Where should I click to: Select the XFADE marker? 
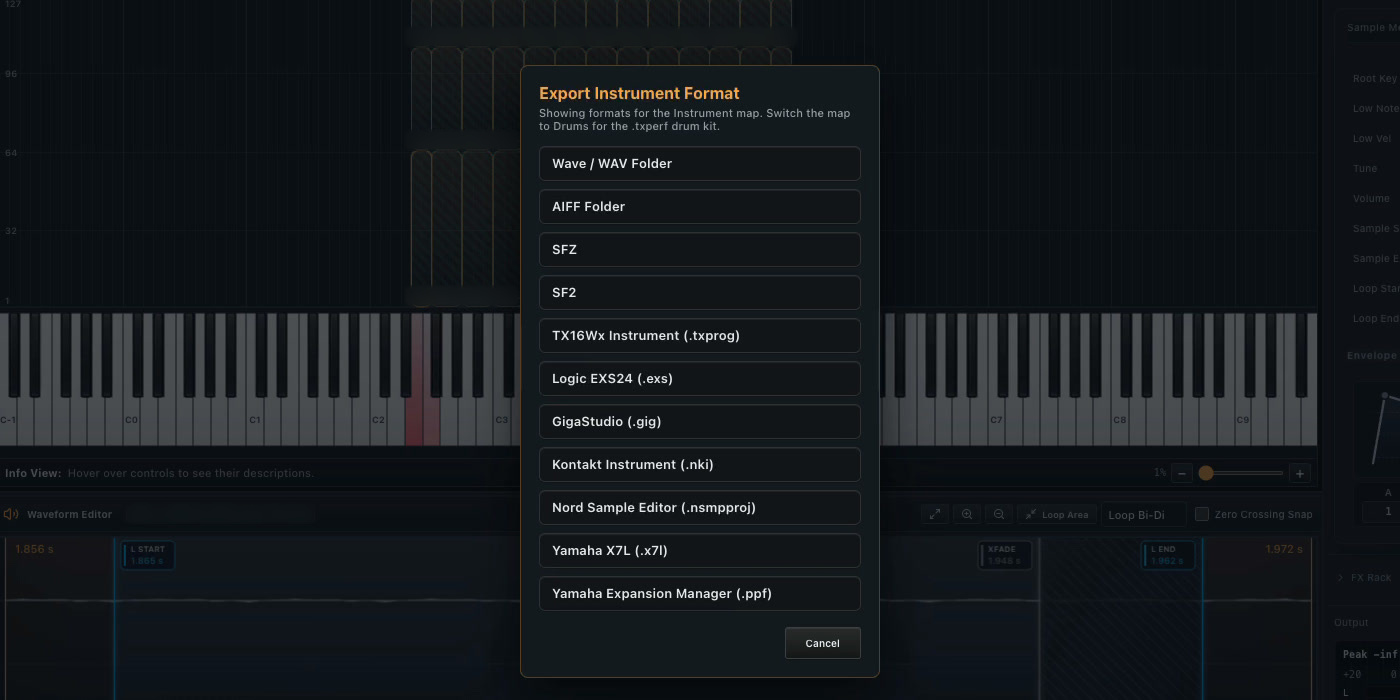pyautogui.click(x=1004, y=555)
